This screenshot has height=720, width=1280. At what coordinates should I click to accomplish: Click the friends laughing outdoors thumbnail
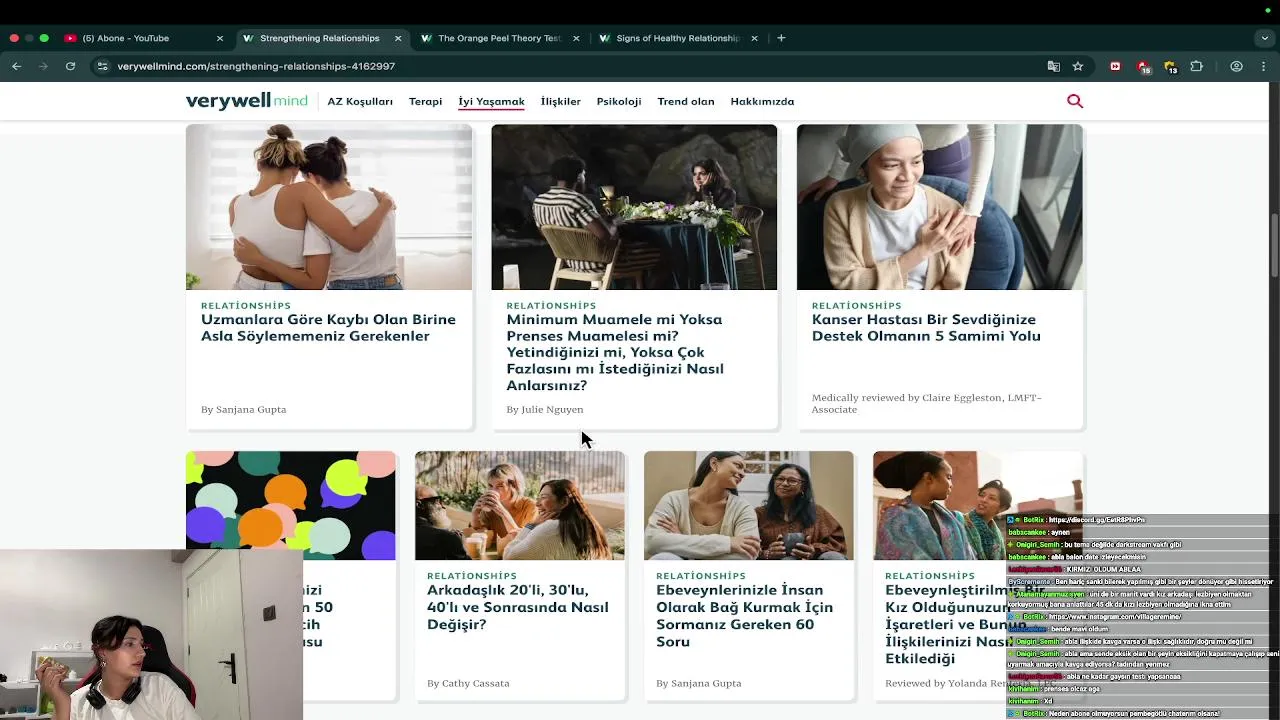tap(520, 505)
